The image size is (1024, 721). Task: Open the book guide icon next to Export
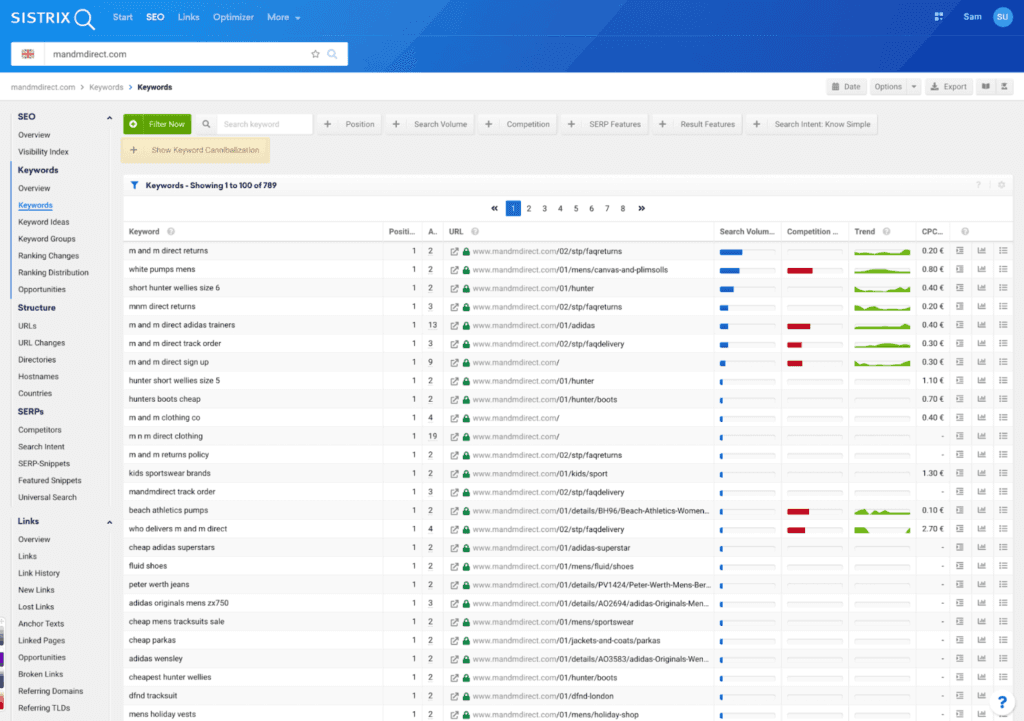pos(986,86)
